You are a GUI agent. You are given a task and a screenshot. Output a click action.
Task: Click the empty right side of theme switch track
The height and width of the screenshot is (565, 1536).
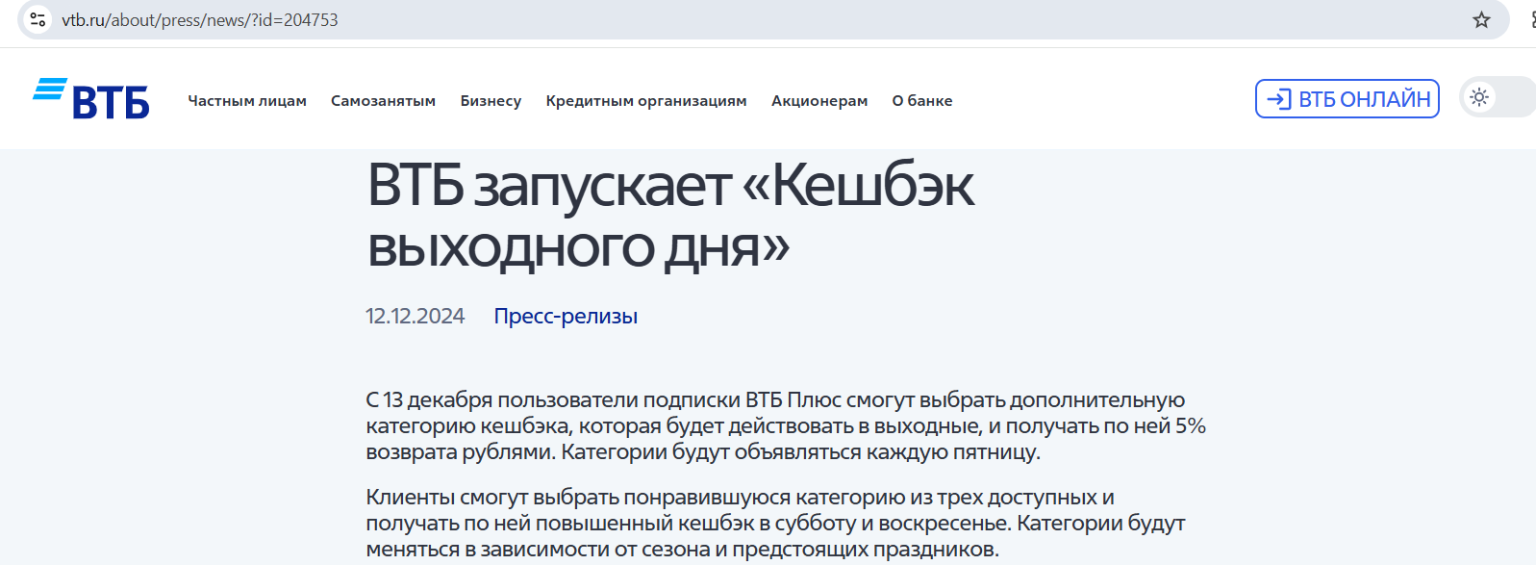pyautogui.click(x=1516, y=98)
